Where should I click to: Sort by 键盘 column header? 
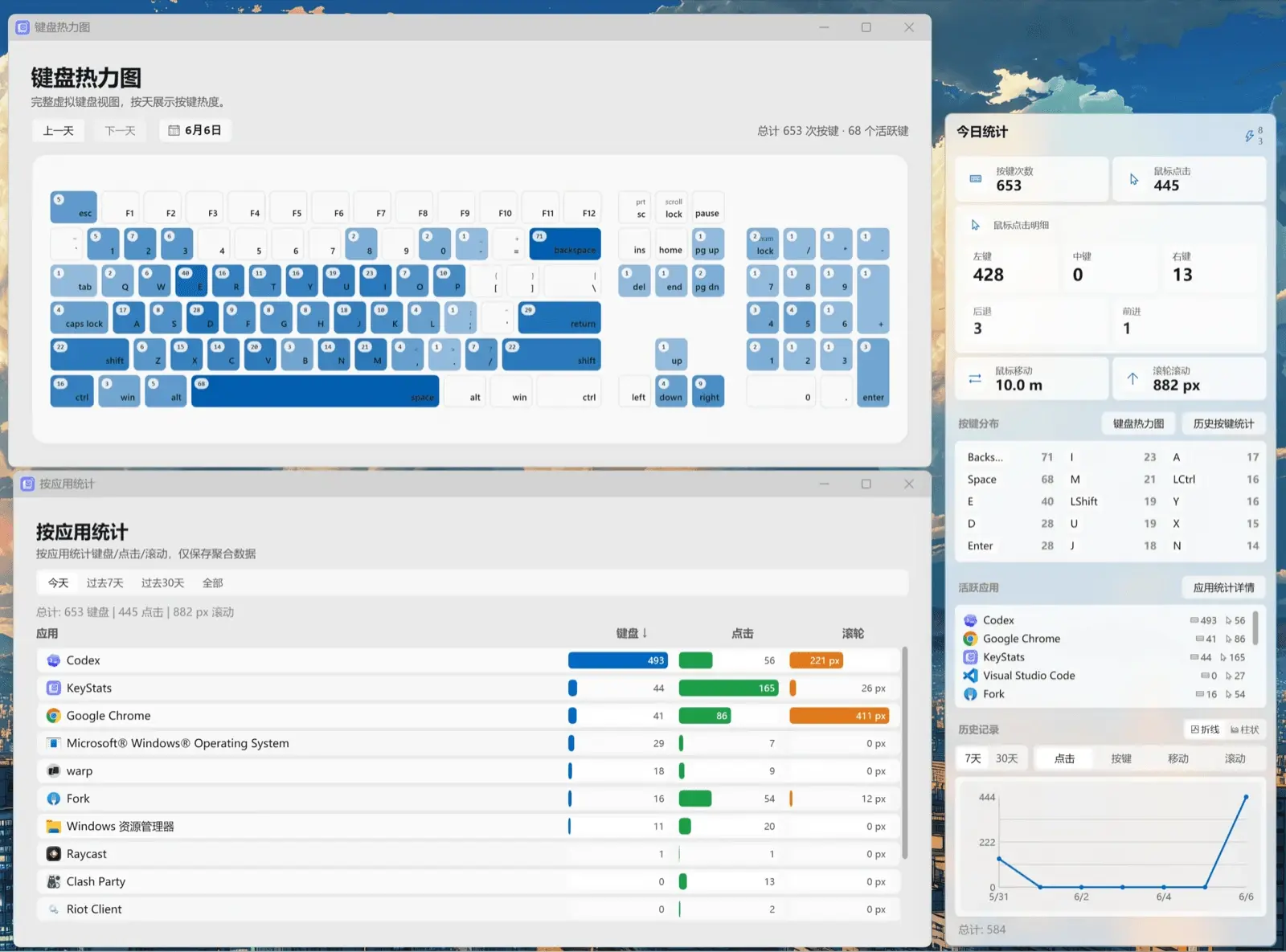point(632,633)
